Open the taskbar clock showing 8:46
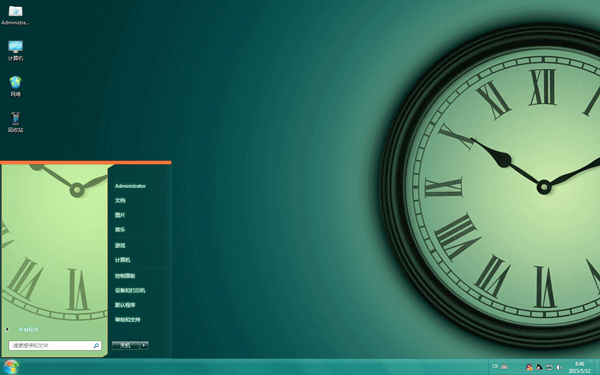600x375 pixels. 579,367
